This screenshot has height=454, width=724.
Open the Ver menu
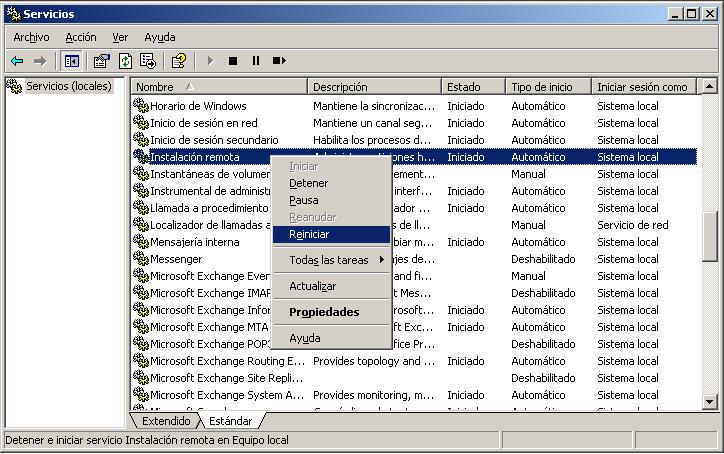(x=120, y=37)
